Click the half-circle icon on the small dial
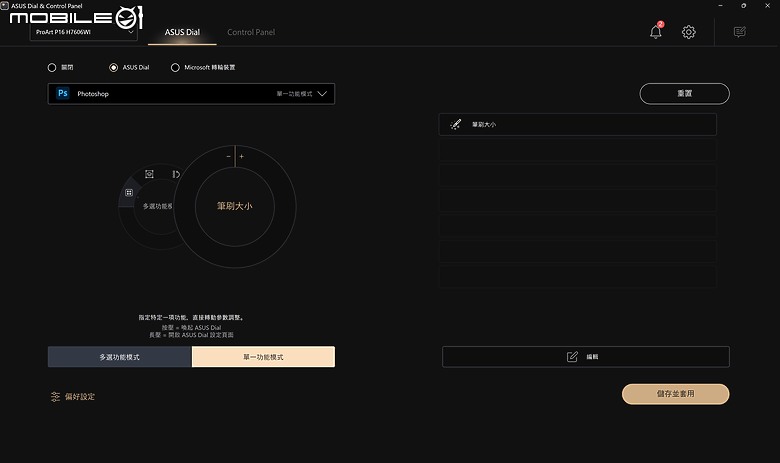780x463 pixels. pyautogui.click(x=176, y=174)
